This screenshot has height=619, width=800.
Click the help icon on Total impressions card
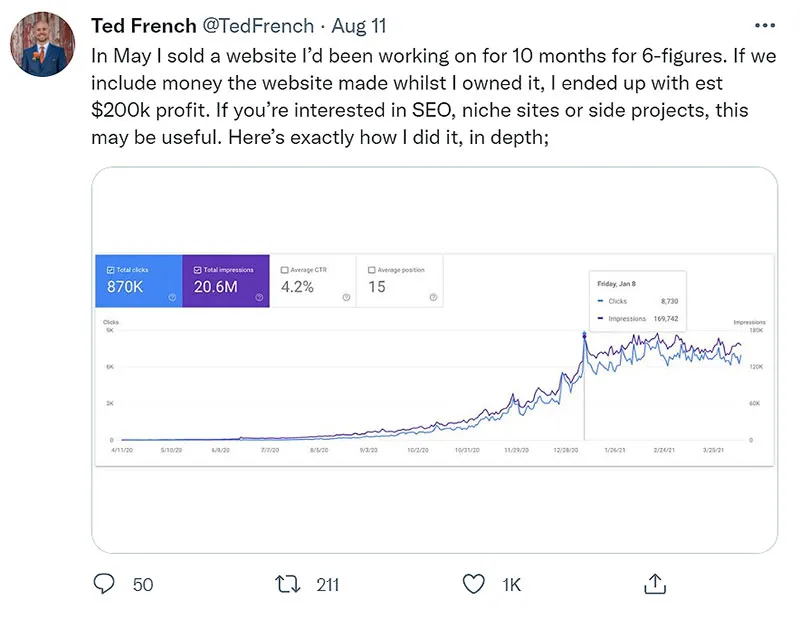pyautogui.click(x=258, y=295)
